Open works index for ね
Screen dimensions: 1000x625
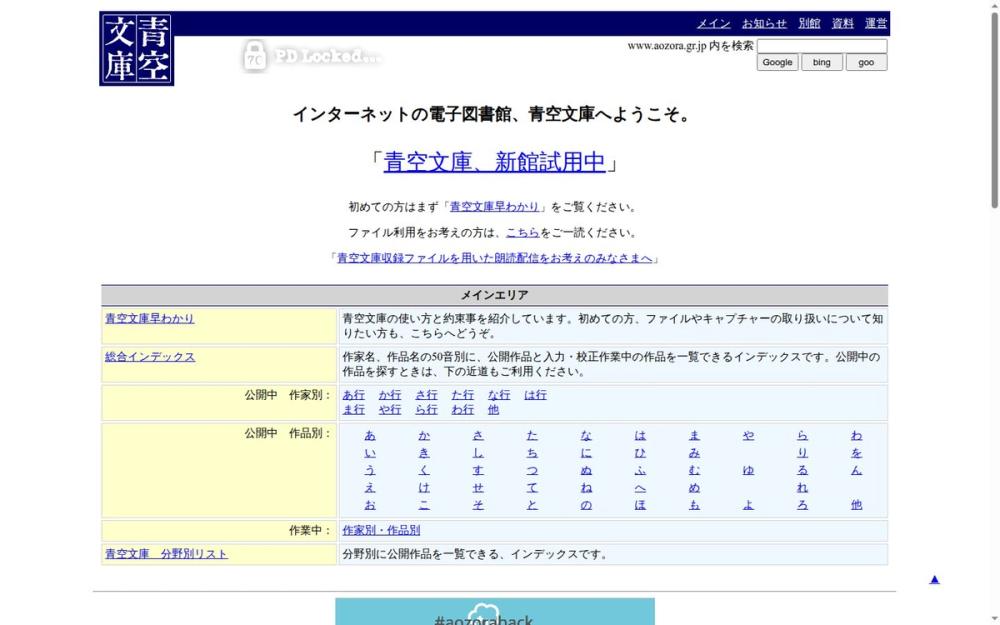[x=586, y=488]
